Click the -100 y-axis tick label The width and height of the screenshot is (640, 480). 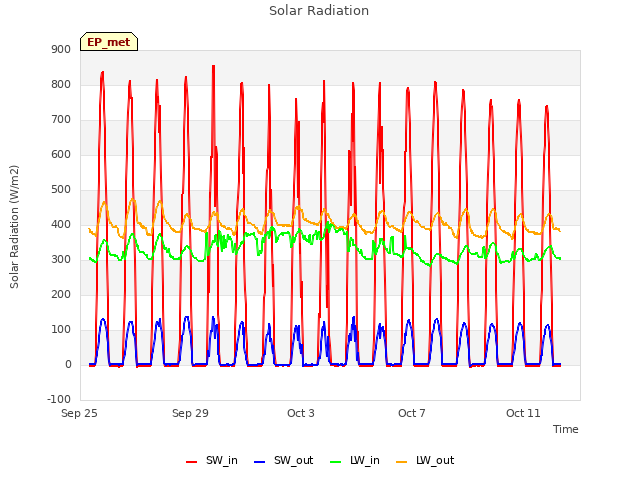(x=59, y=400)
